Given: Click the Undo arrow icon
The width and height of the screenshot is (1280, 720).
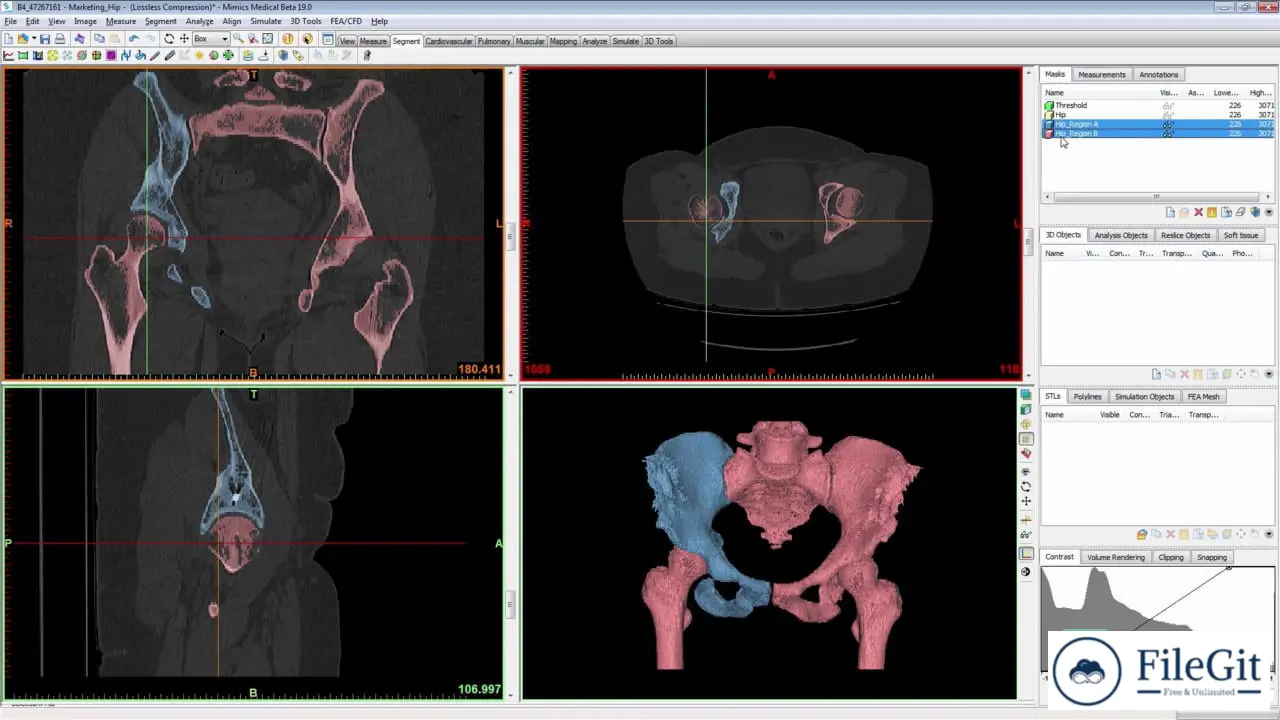Looking at the screenshot, I should point(134,39).
